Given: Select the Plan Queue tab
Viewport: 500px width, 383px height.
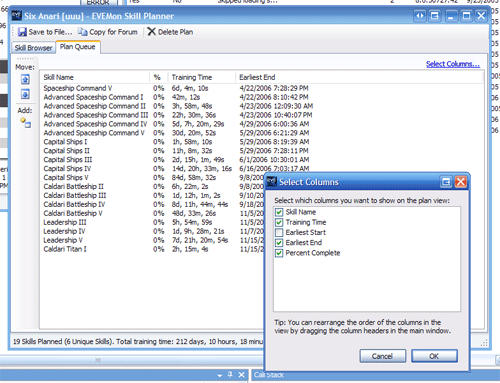Looking at the screenshot, I should click(x=78, y=47).
